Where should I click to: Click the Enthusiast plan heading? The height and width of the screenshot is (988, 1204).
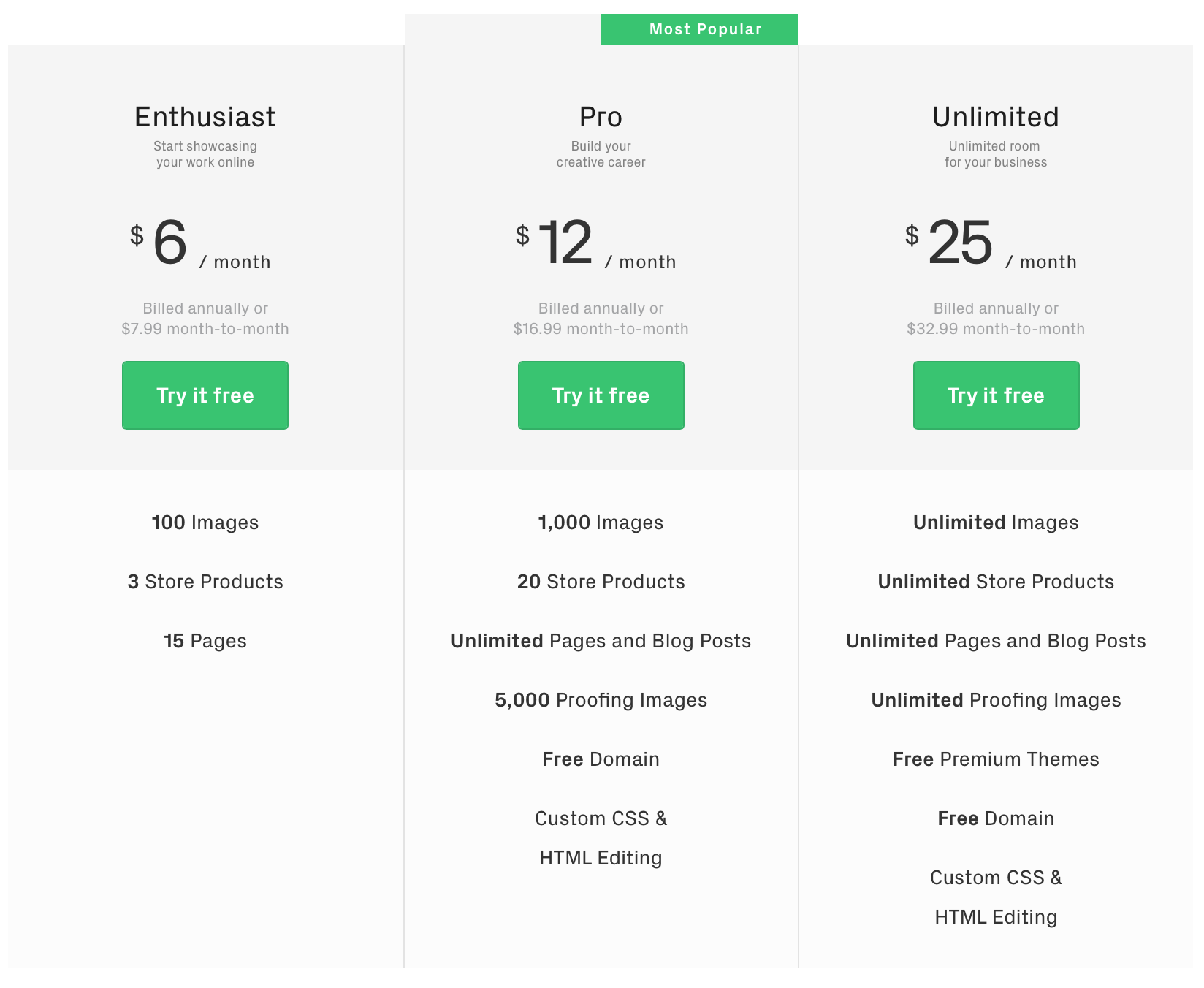coord(205,117)
